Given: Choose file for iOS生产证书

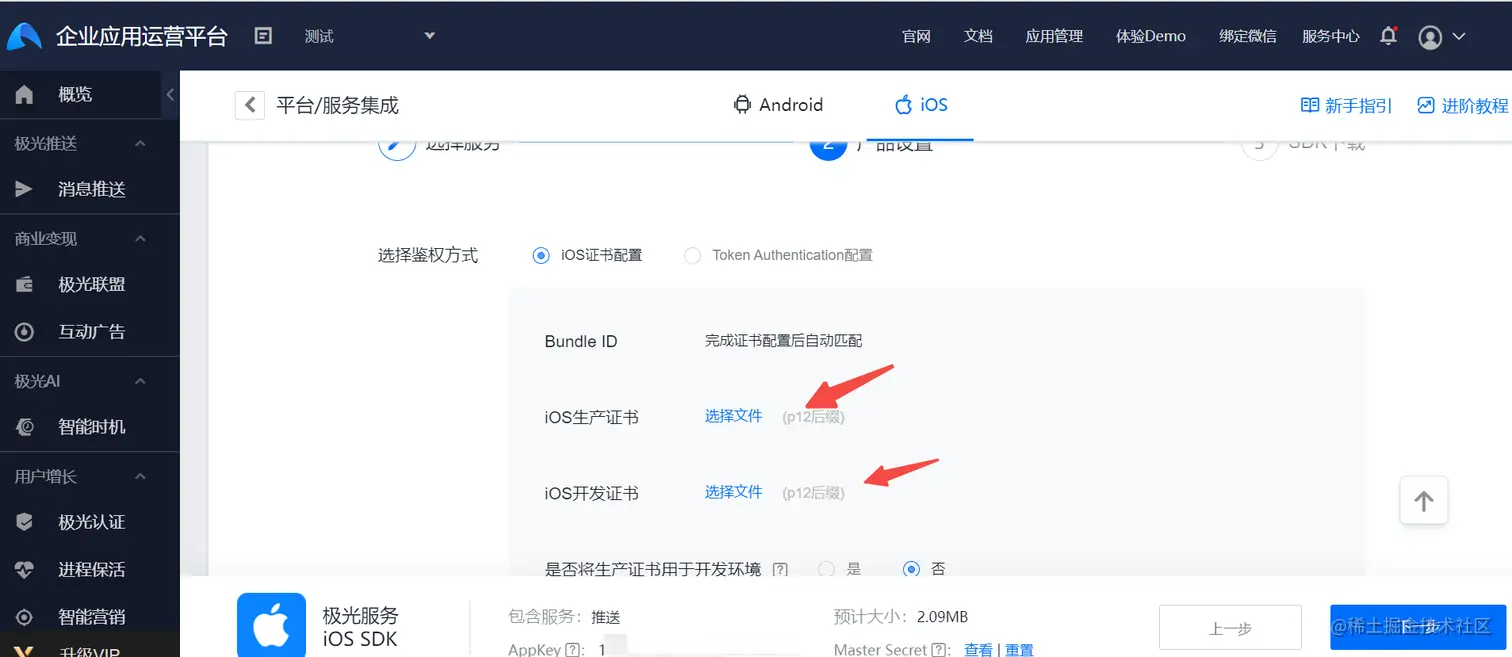Looking at the screenshot, I should pyautogui.click(x=734, y=416).
